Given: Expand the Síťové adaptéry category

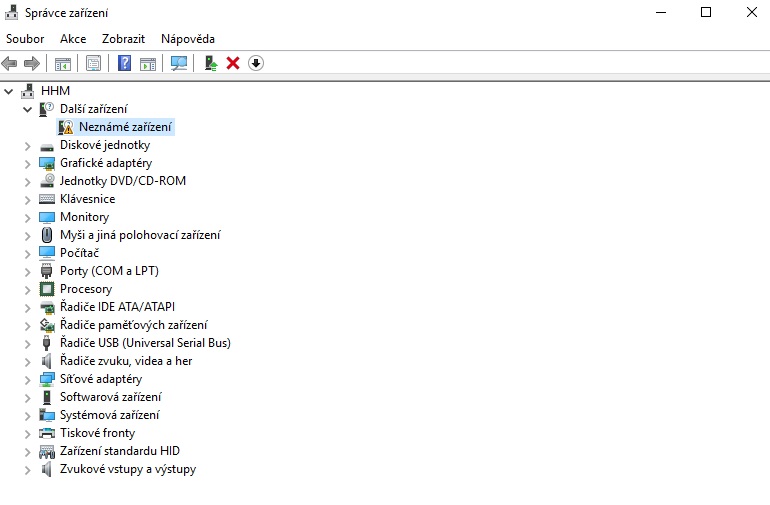Looking at the screenshot, I should [28, 380].
